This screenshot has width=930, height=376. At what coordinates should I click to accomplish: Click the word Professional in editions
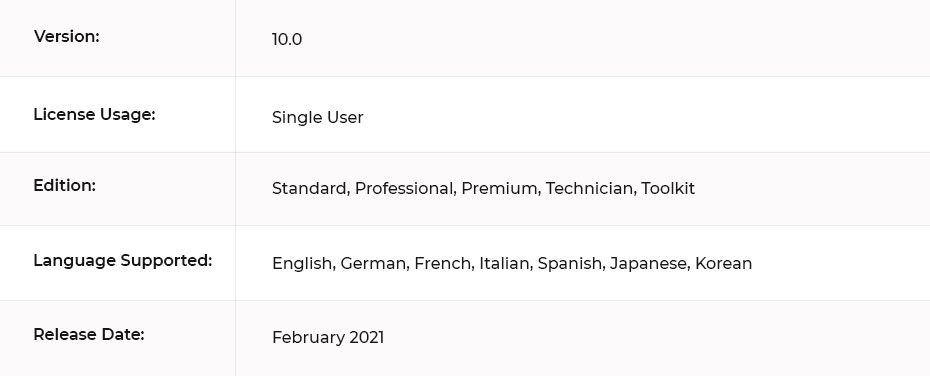[404, 189]
